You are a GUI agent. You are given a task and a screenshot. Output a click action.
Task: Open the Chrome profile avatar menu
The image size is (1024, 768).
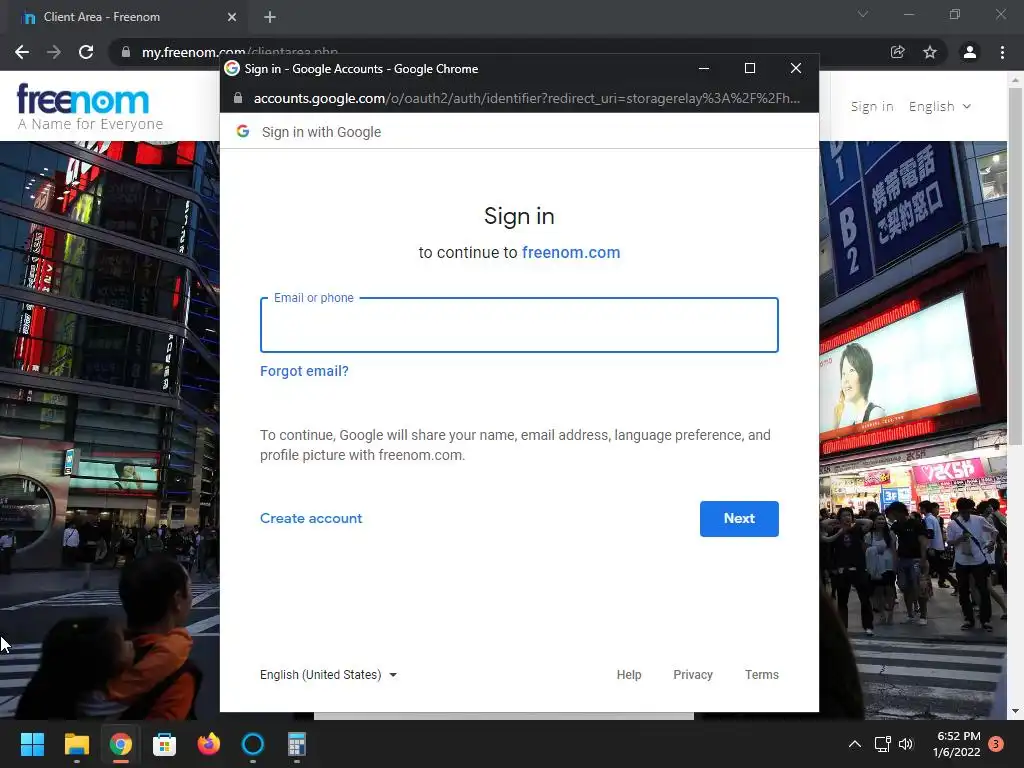[x=970, y=52]
